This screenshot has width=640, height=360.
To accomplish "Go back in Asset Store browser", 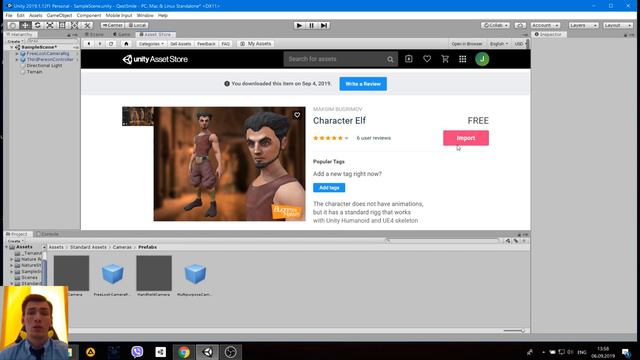I will click(89, 44).
